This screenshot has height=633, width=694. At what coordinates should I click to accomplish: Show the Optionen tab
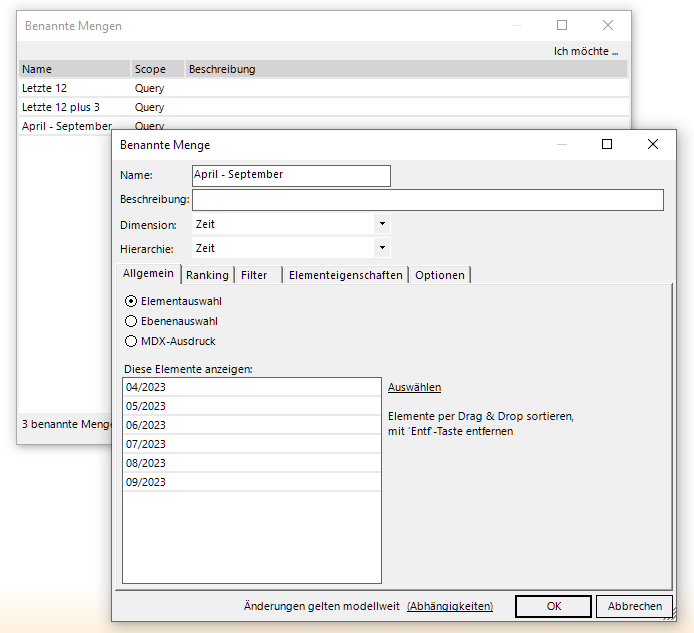439,275
